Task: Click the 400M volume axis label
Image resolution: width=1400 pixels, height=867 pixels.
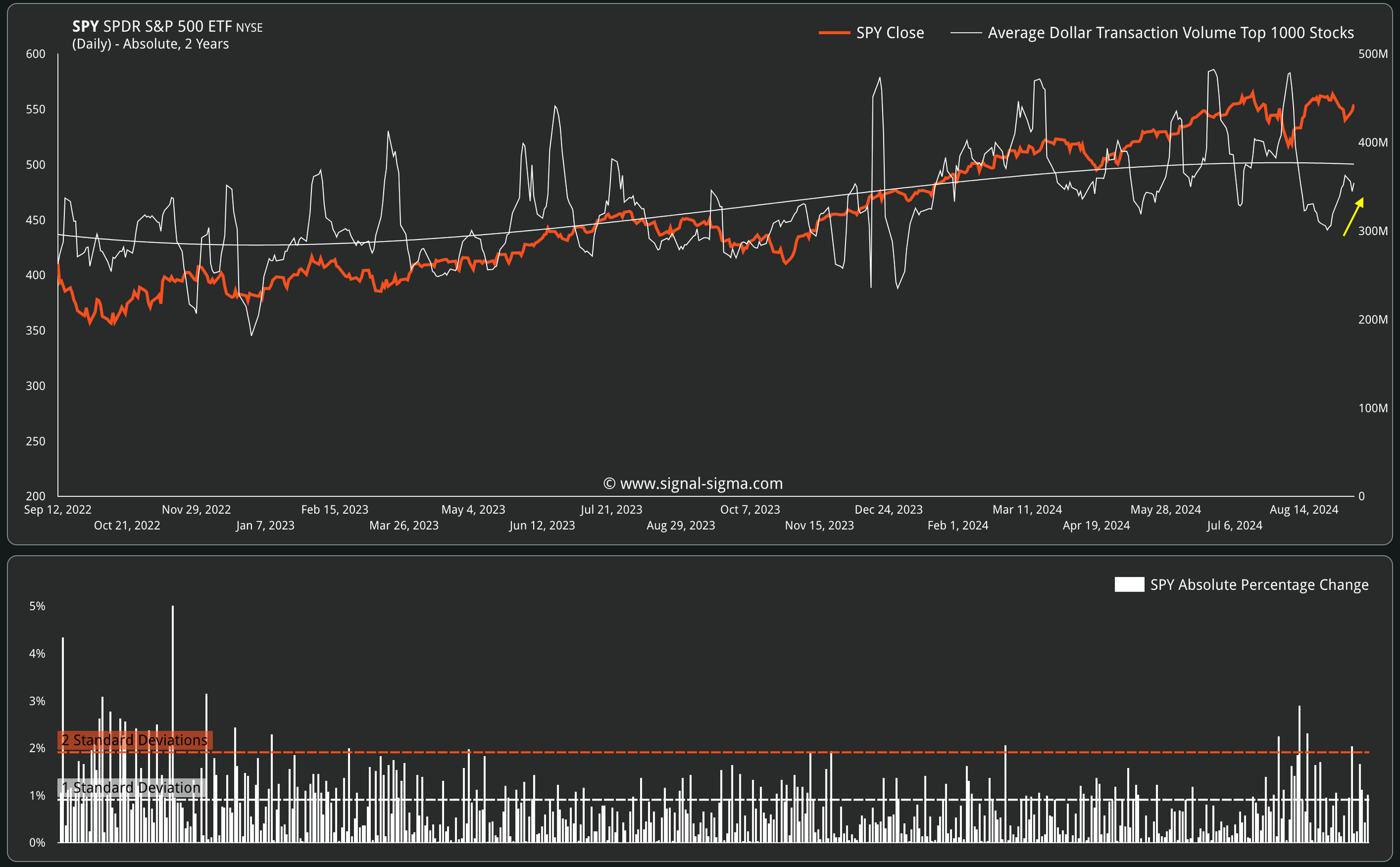Action: pyautogui.click(x=1373, y=142)
